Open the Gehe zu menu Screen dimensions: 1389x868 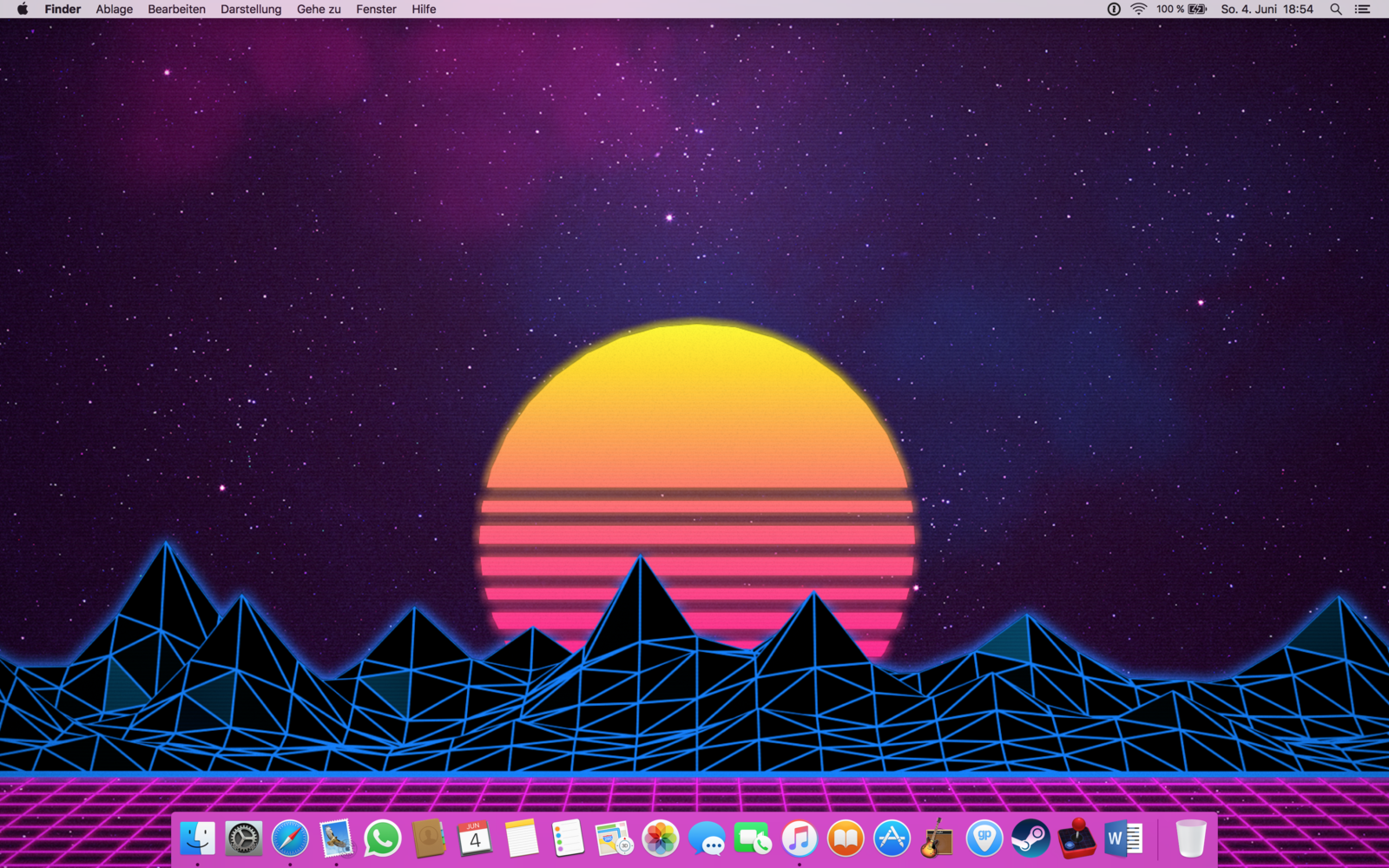pos(319,9)
